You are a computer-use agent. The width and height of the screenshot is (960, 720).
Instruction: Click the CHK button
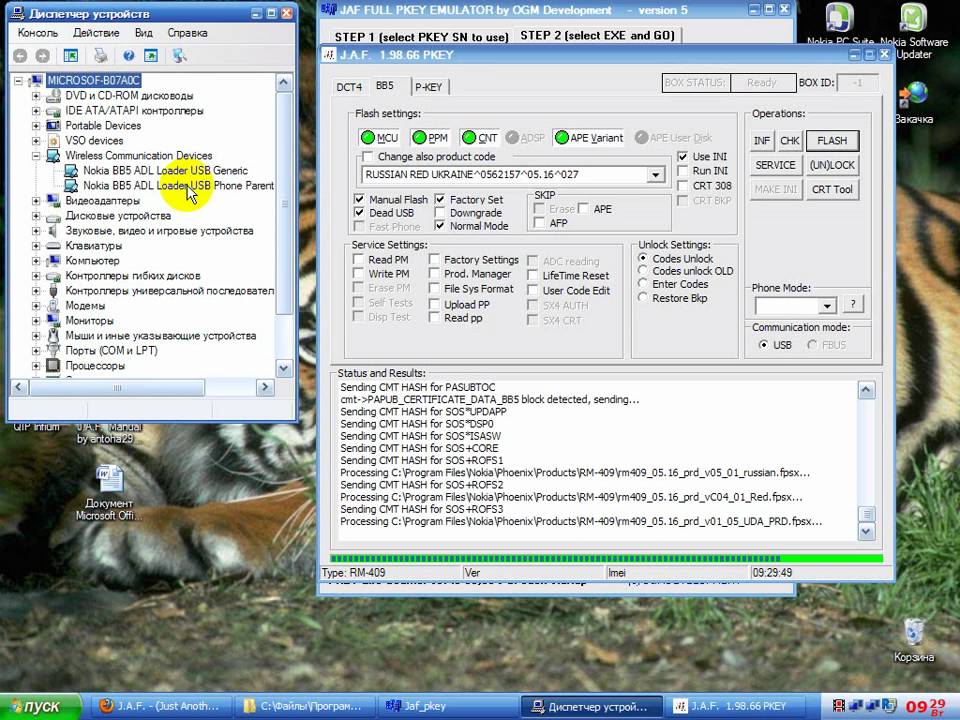click(789, 141)
